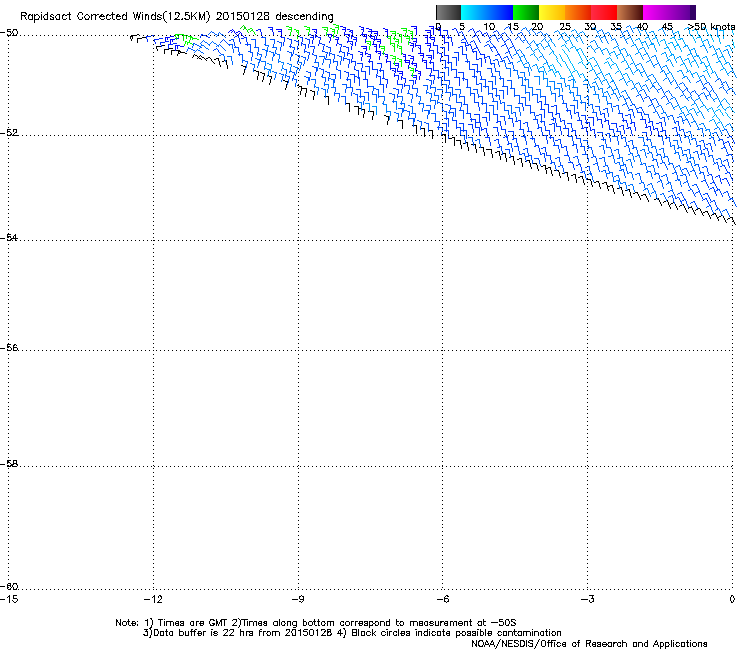Click the yellow 20-25 knots color segment
The width and height of the screenshot is (740, 650).
click(552, 12)
